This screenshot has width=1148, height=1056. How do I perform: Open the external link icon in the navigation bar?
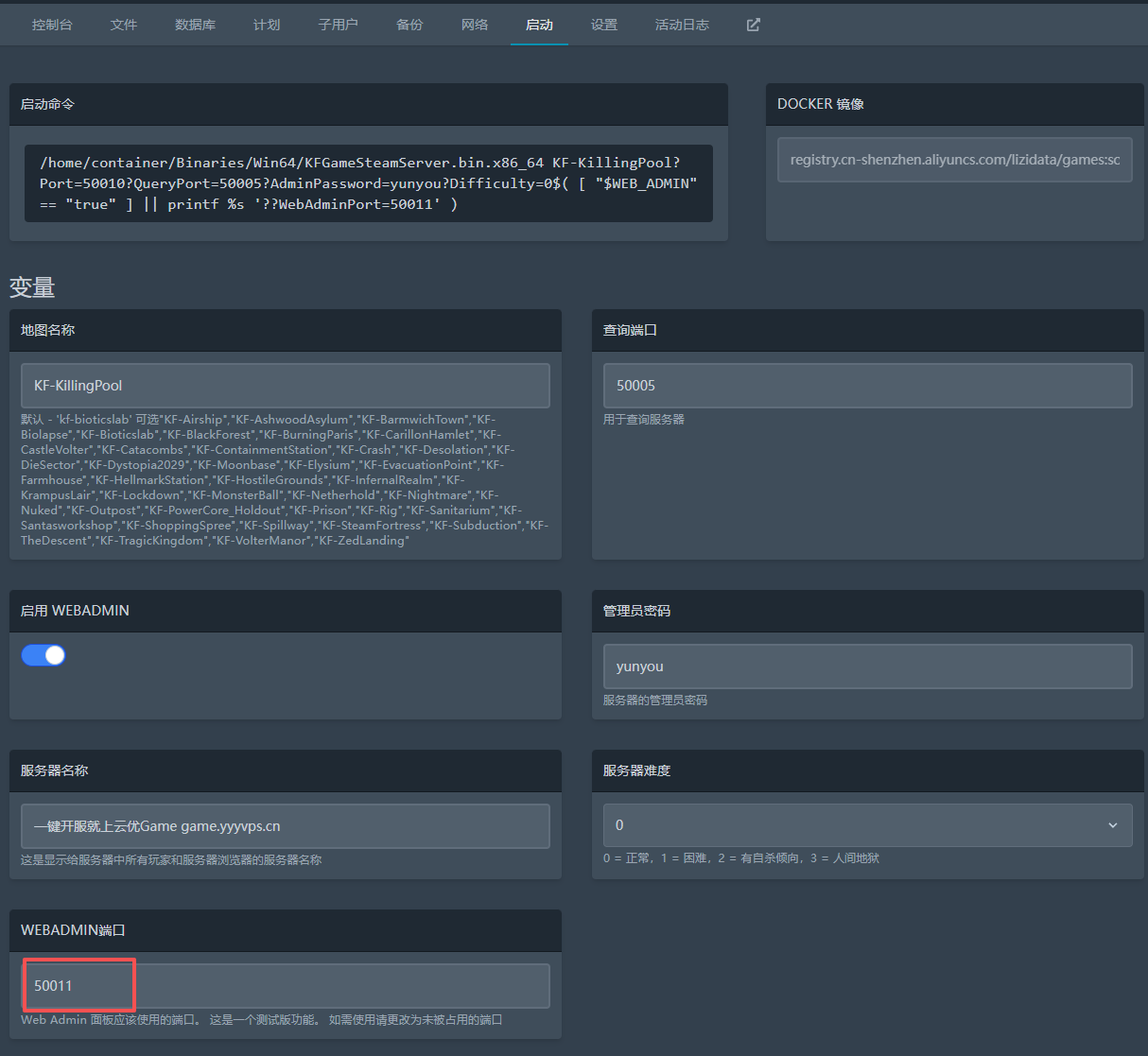pos(753,25)
